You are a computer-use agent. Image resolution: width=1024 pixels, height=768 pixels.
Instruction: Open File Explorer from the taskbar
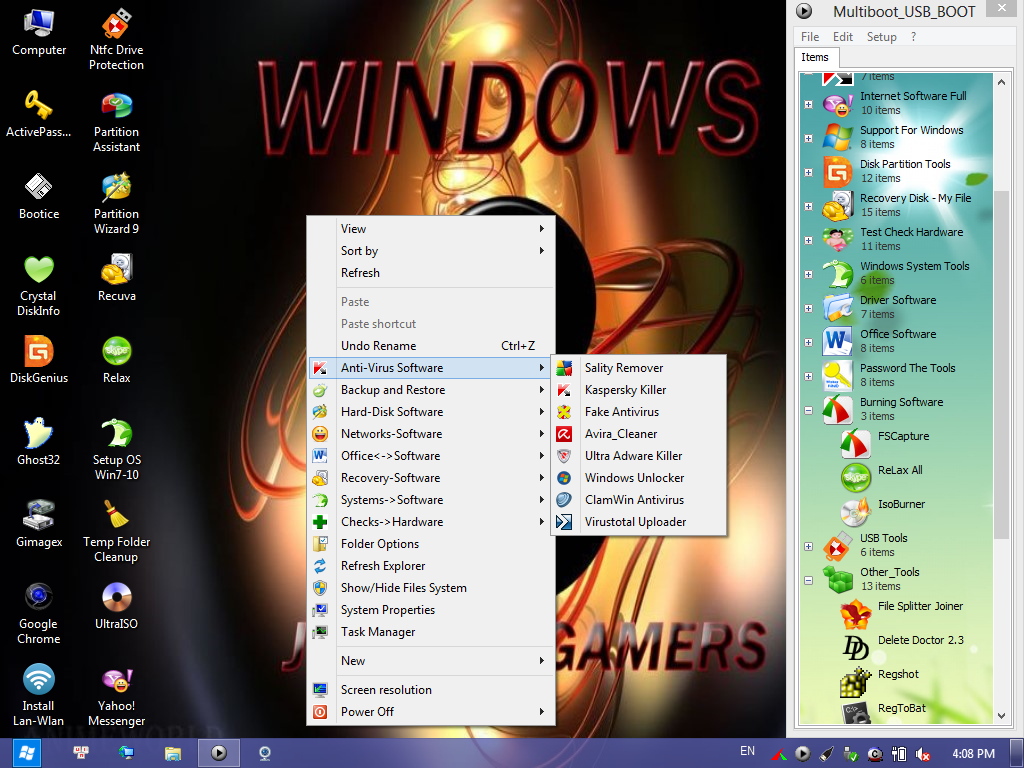click(172, 754)
